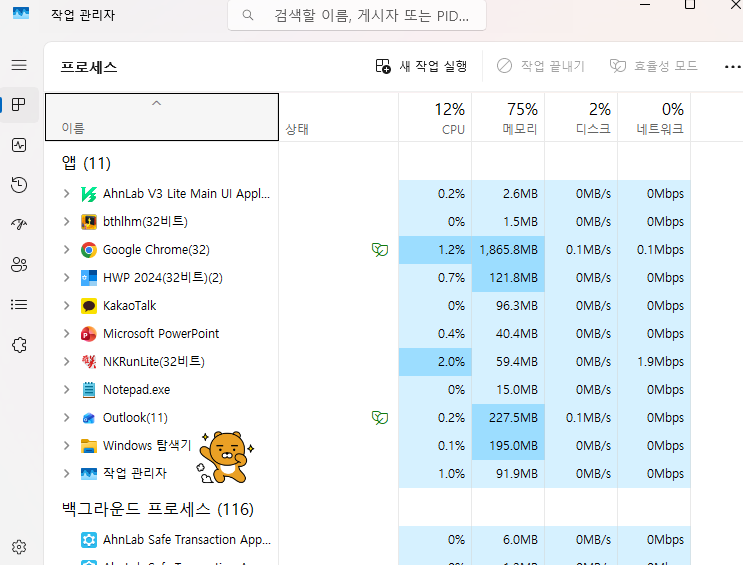The image size is (743, 565).
Task: Click efficiency leaf icon on Chrome row
Action: click(x=380, y=250)
